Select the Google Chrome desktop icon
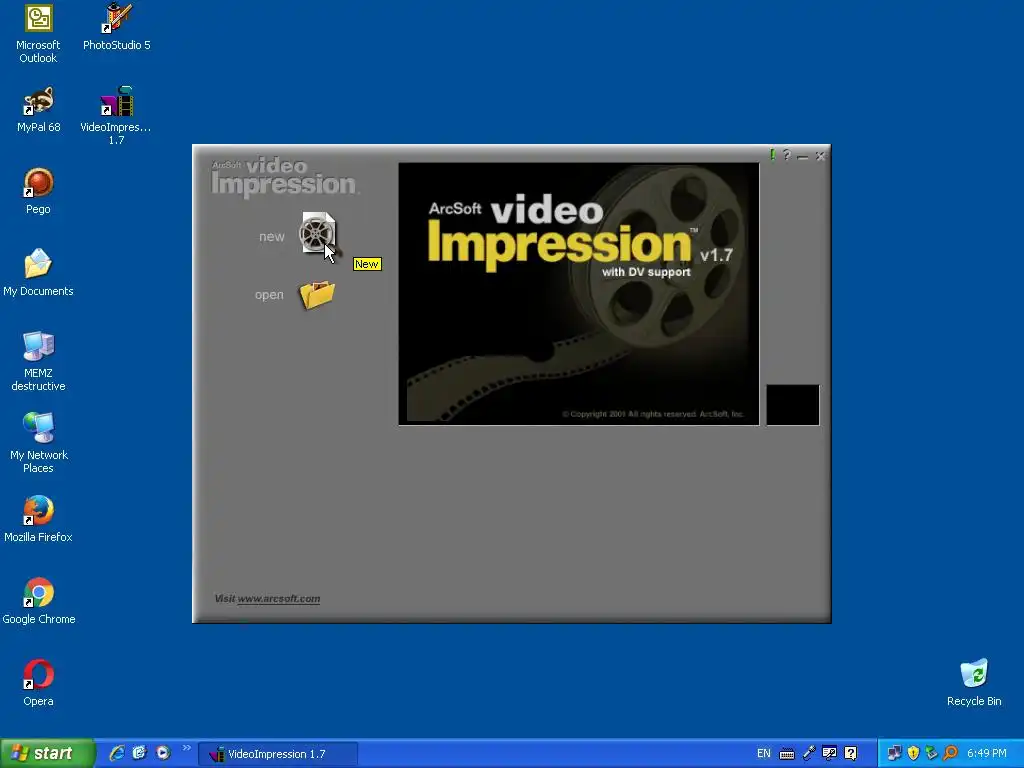Image resolution: width=1024 pixels, height=768 pixels. 39,601
